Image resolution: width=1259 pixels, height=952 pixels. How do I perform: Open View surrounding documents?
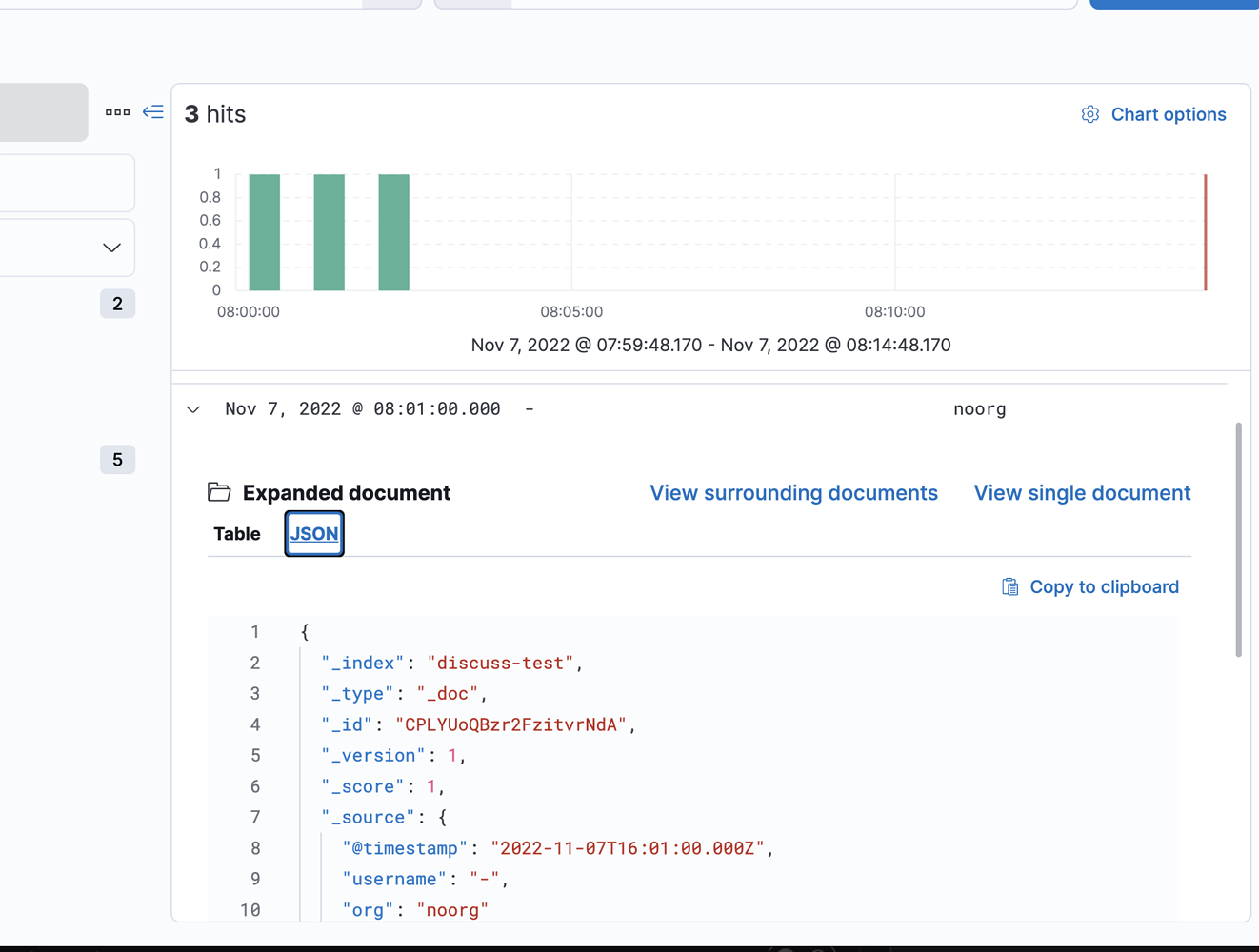click(793, 492)
